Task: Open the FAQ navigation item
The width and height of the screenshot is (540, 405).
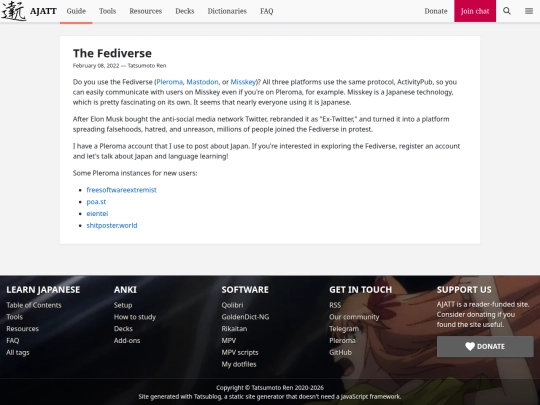Action: tap(267, 11)
